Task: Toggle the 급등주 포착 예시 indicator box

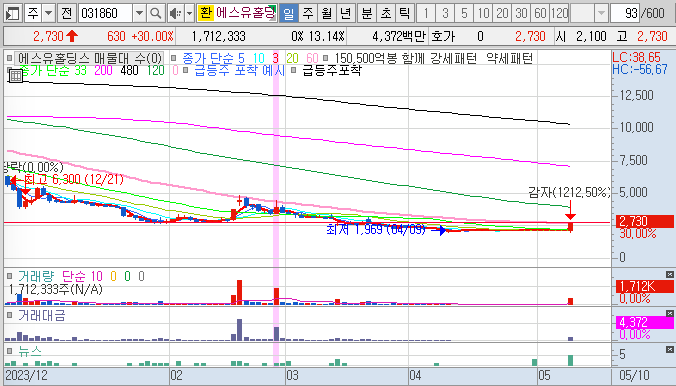Action: click(x=186, y=69)
